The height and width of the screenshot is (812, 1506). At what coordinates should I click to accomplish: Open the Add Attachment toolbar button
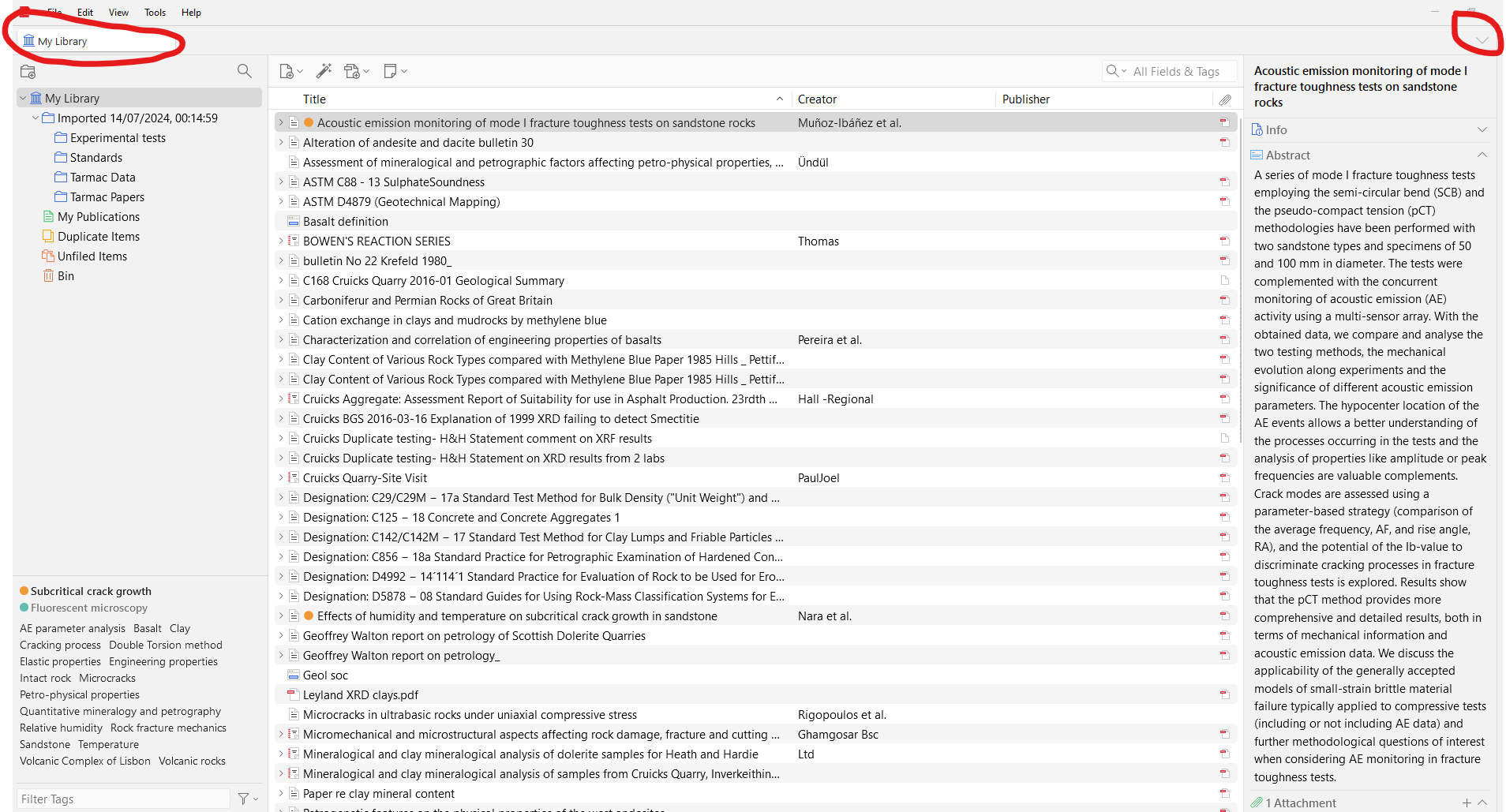click(x=357, y=71)
